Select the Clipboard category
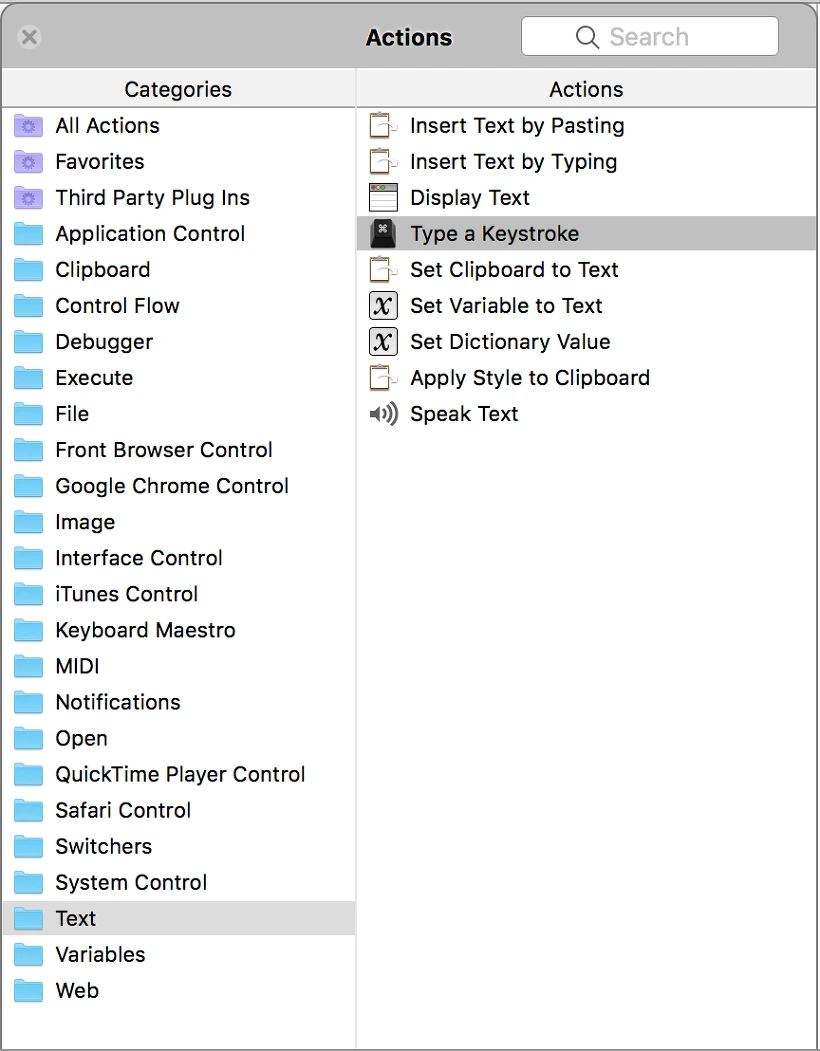Screen dimensions: 820x1051 coord(178,269)
